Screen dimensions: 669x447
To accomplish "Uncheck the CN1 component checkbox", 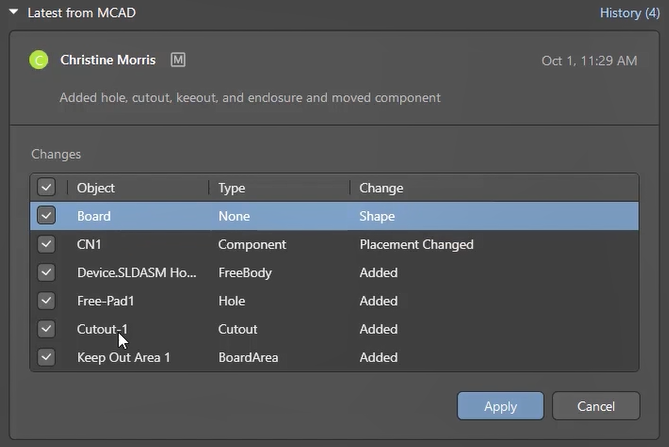I will (46, 244).
